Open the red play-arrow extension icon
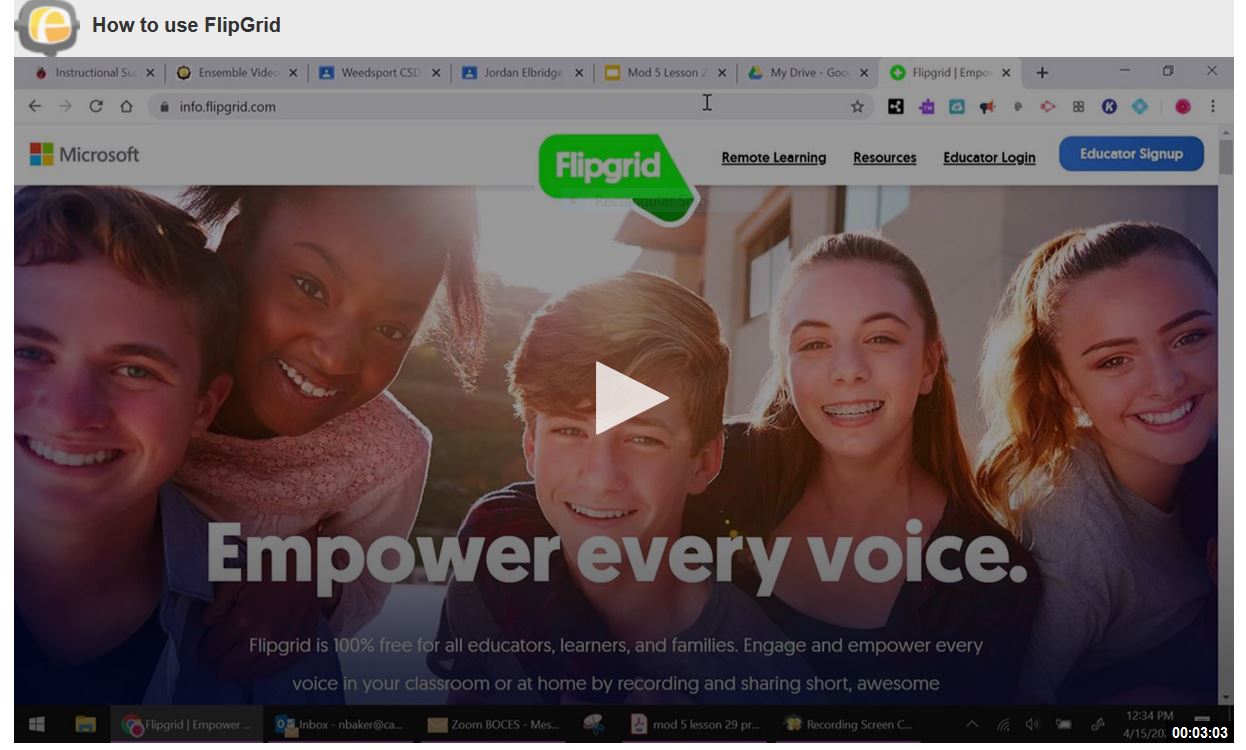 1048,106
